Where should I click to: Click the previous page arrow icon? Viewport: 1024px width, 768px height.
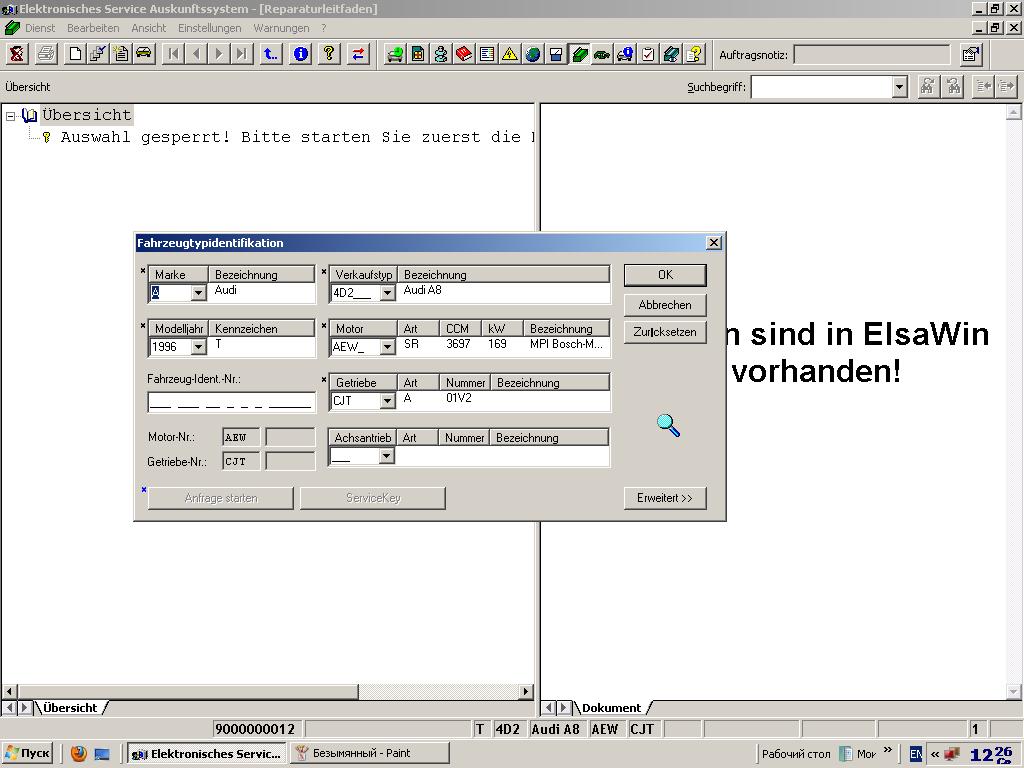[x=196, y=54]
